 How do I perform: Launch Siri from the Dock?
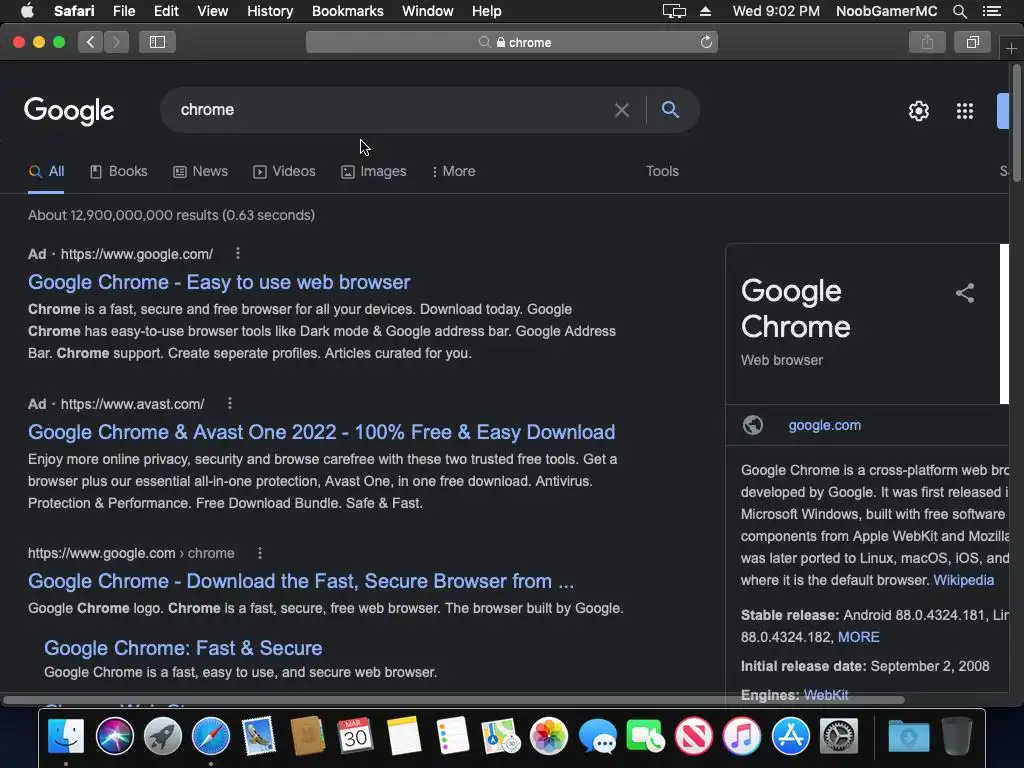click(114, 736)
